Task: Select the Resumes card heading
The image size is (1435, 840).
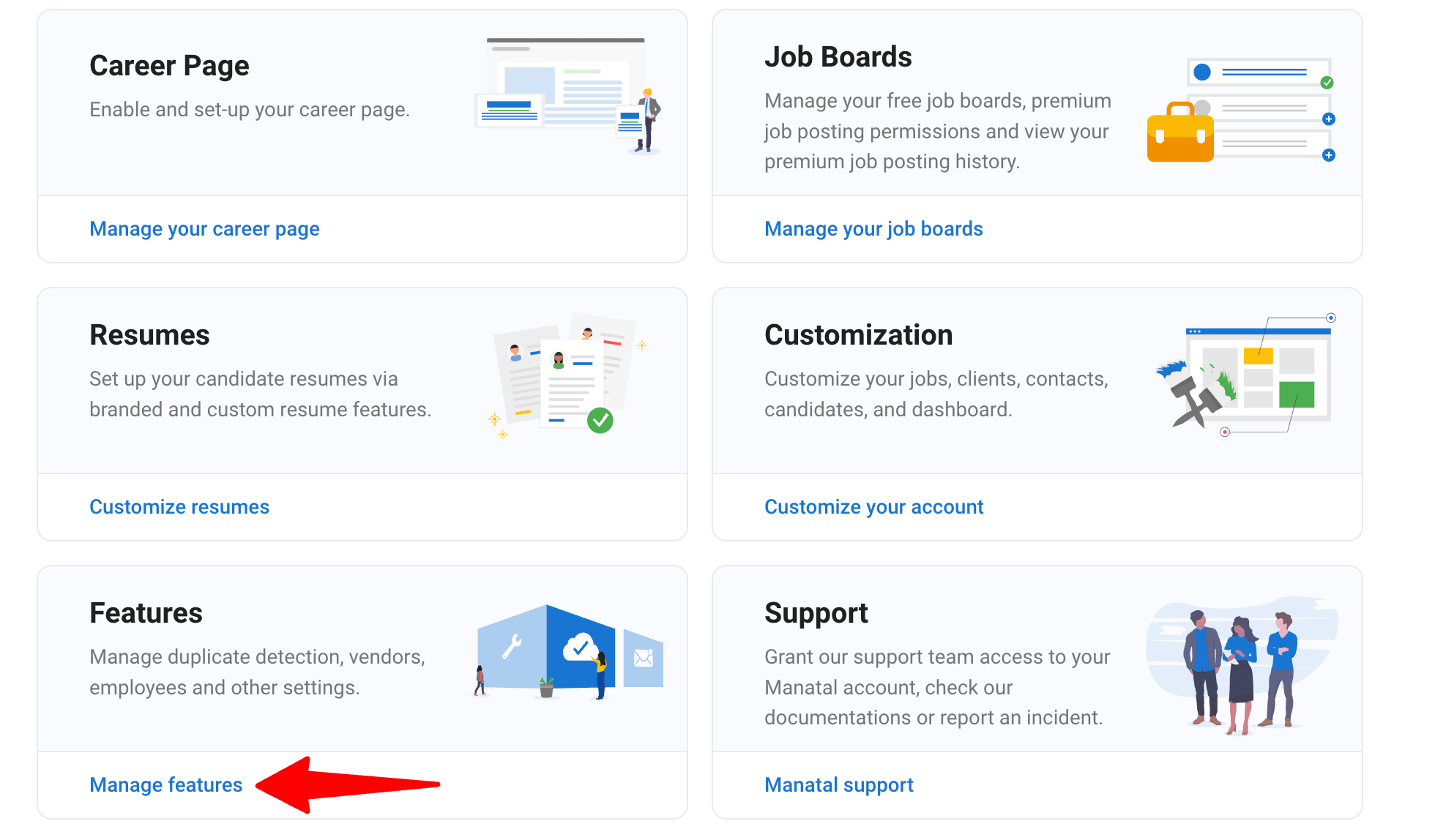Action: point(149,335)
